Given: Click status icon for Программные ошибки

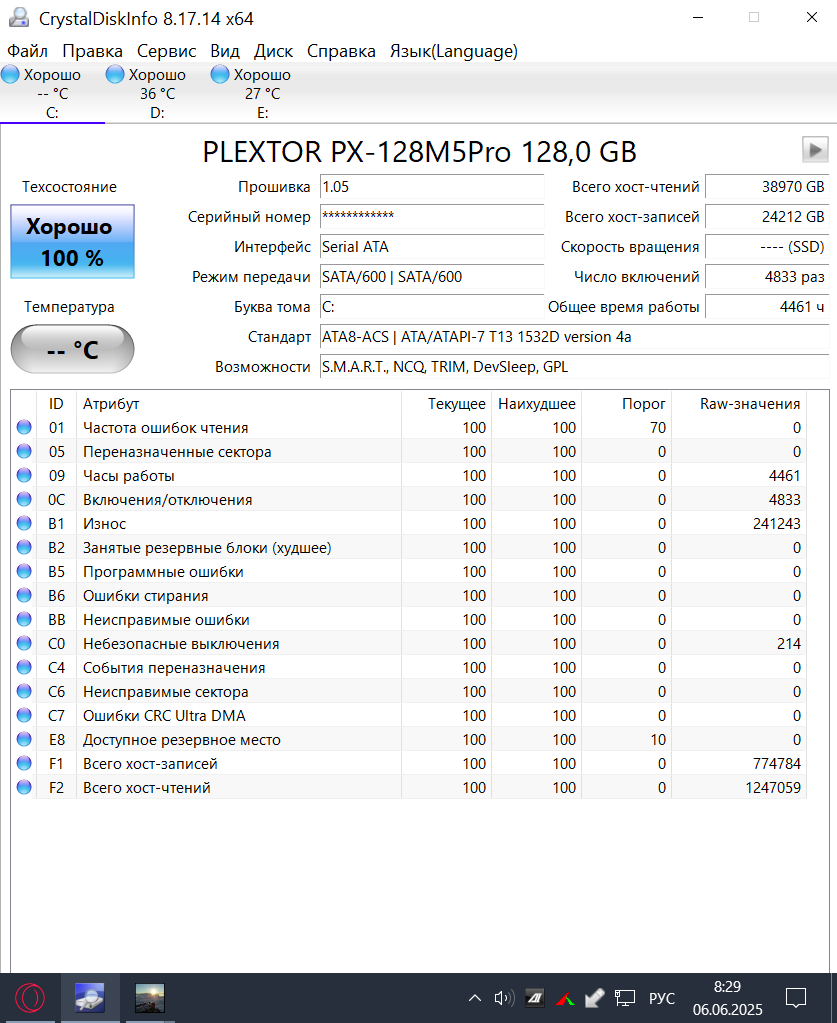Looking at the screenshot, I should (24, 571).
